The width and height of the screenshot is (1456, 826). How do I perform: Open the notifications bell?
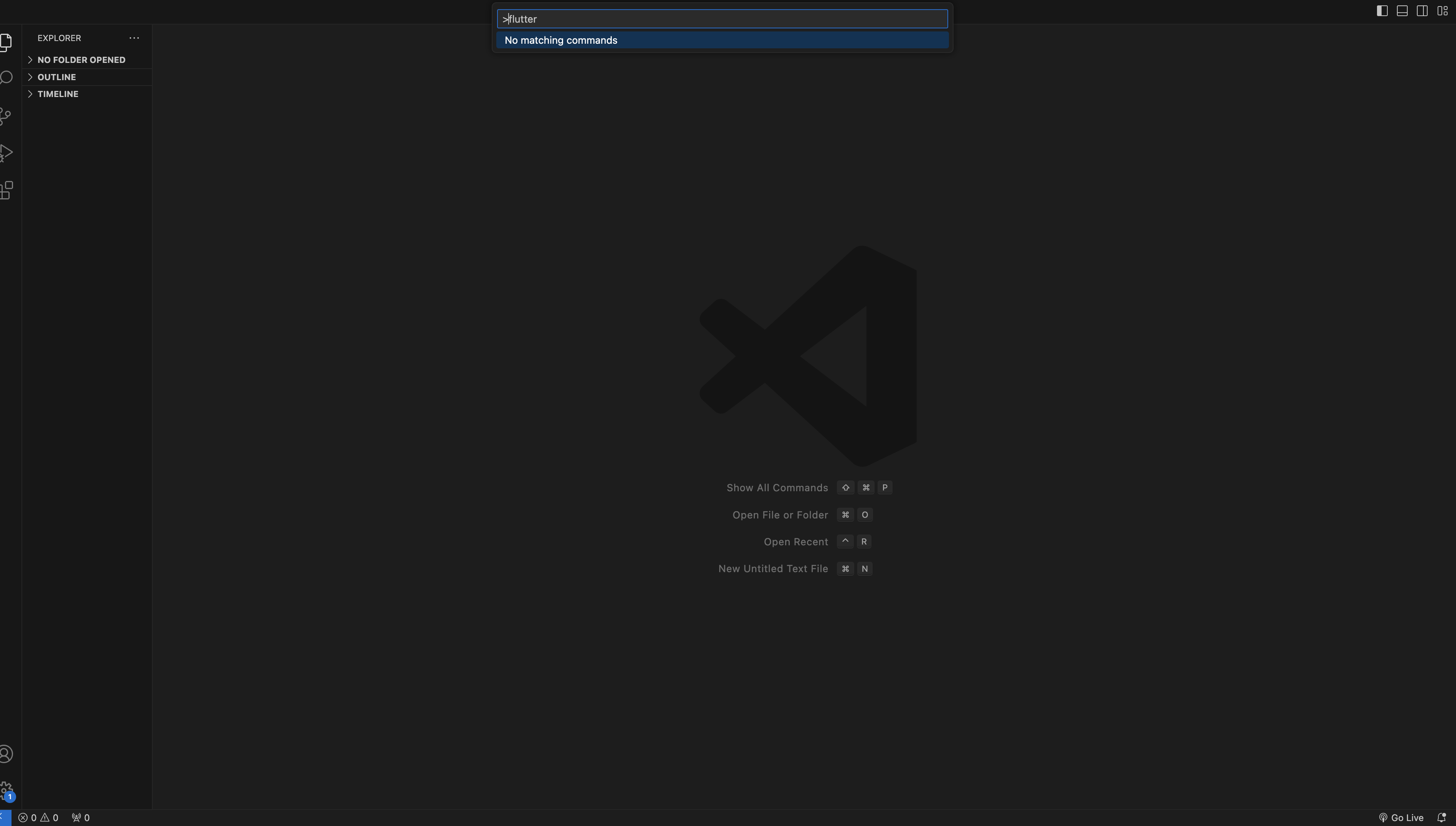click(1441, 818)
